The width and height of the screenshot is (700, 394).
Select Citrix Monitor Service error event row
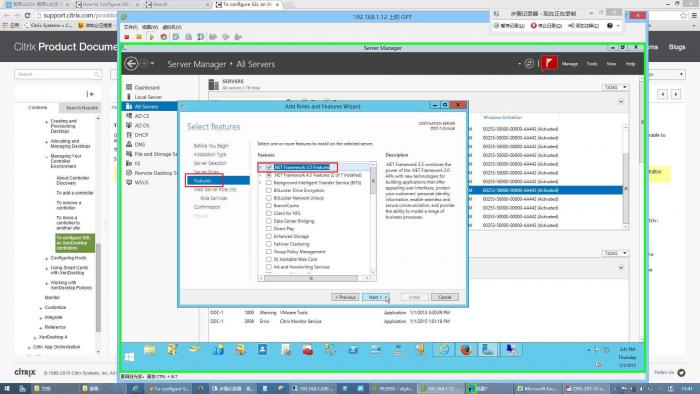(x=330, y=321)
